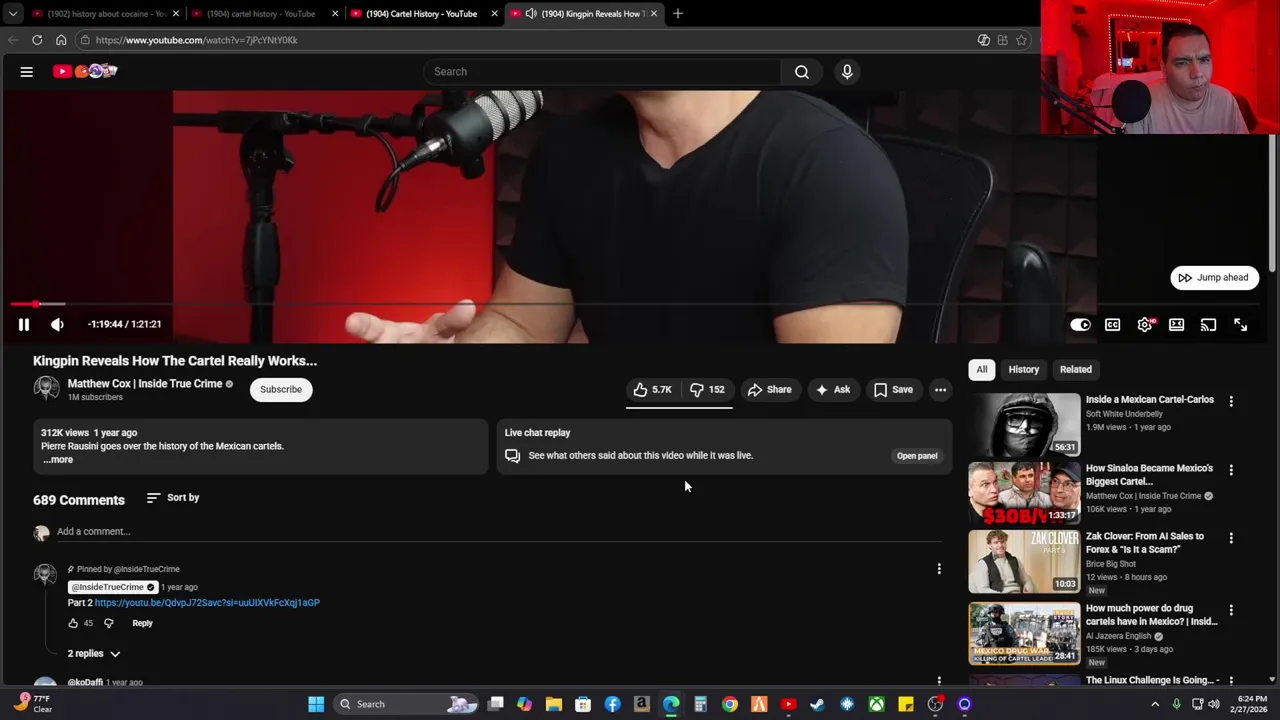Open the live chat replay panel
Viewport: 1280px width, 720px height.
pyautogui.click(x=917, y=456)
